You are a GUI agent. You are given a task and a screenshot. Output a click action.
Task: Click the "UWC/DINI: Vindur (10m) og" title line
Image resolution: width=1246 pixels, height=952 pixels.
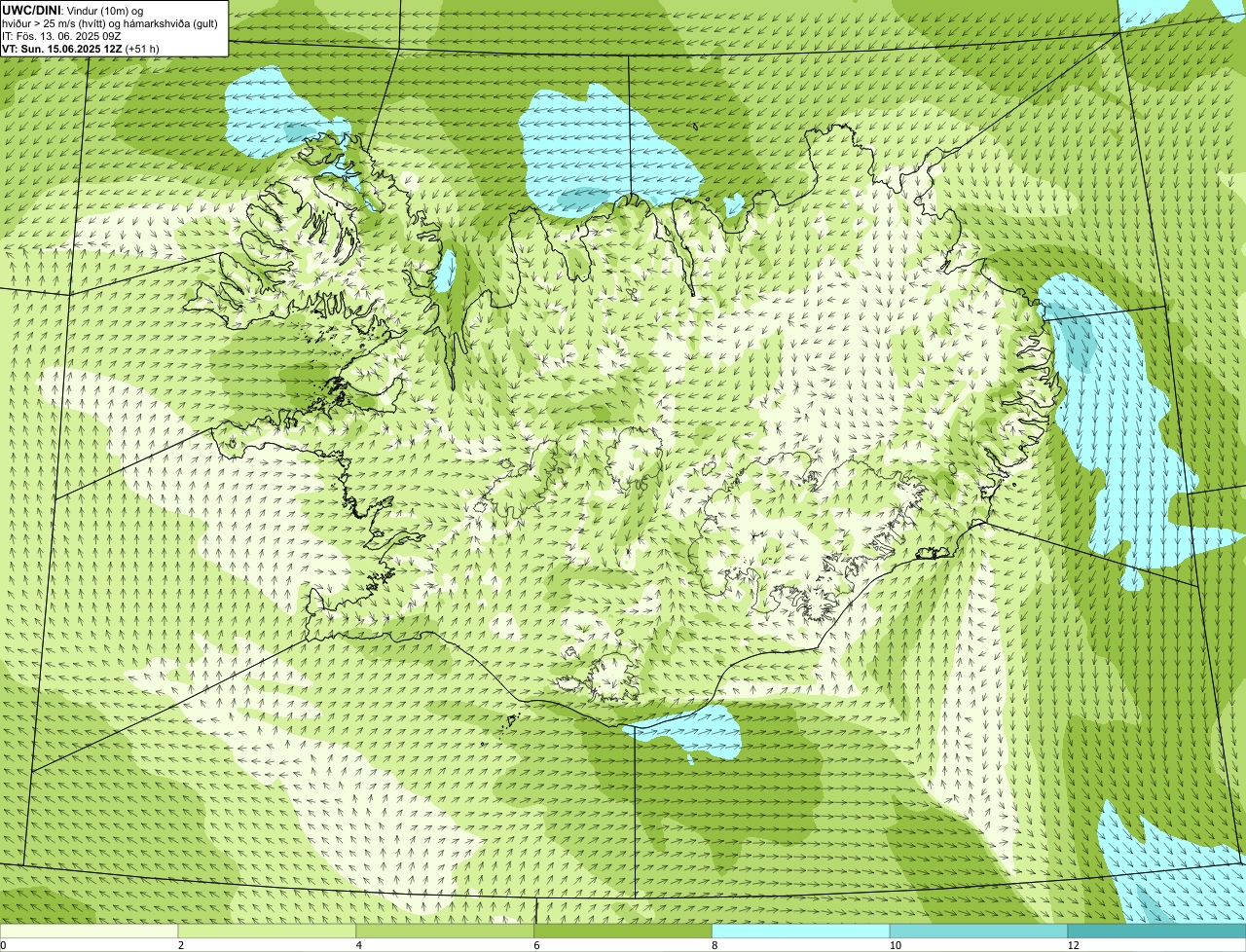72,10
